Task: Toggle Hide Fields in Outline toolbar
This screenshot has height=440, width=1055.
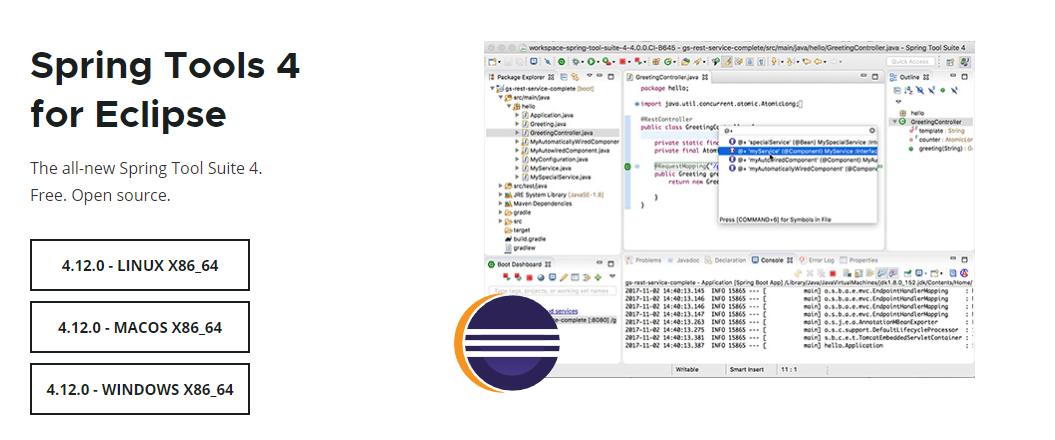Action: [x=920, y=90]
